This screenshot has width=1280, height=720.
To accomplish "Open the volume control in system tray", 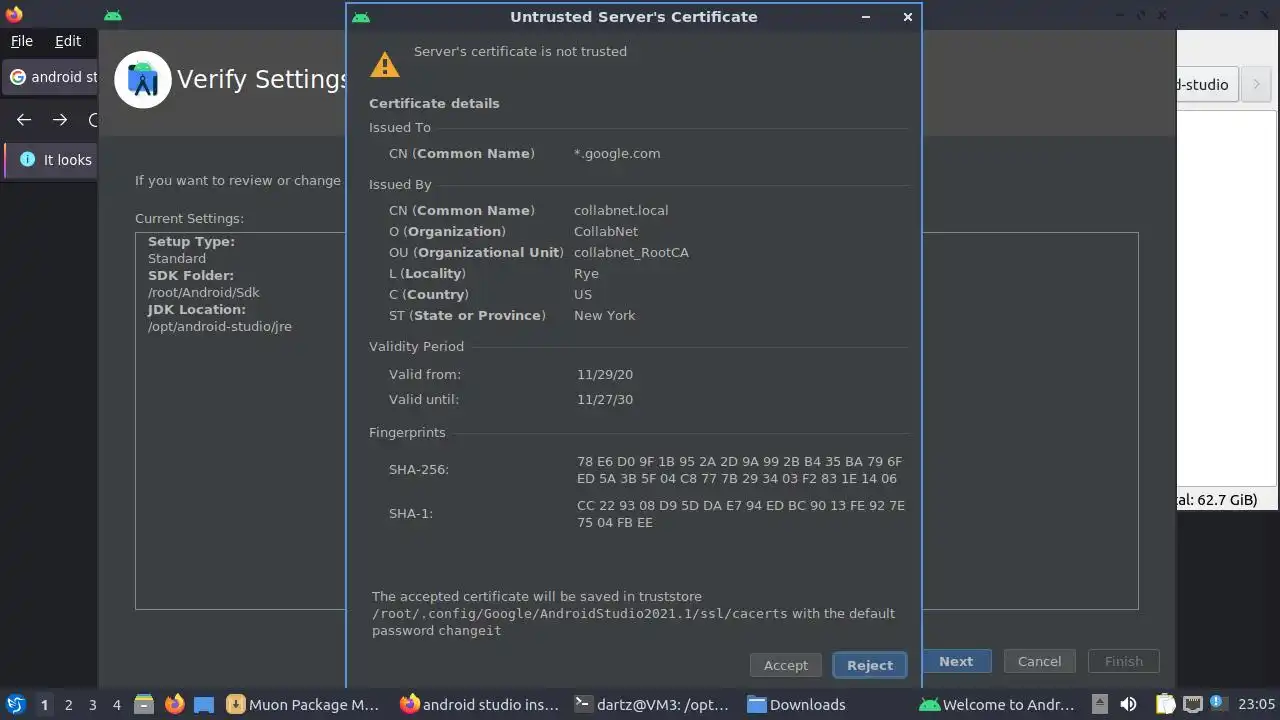I will [x=1128, y=705].
